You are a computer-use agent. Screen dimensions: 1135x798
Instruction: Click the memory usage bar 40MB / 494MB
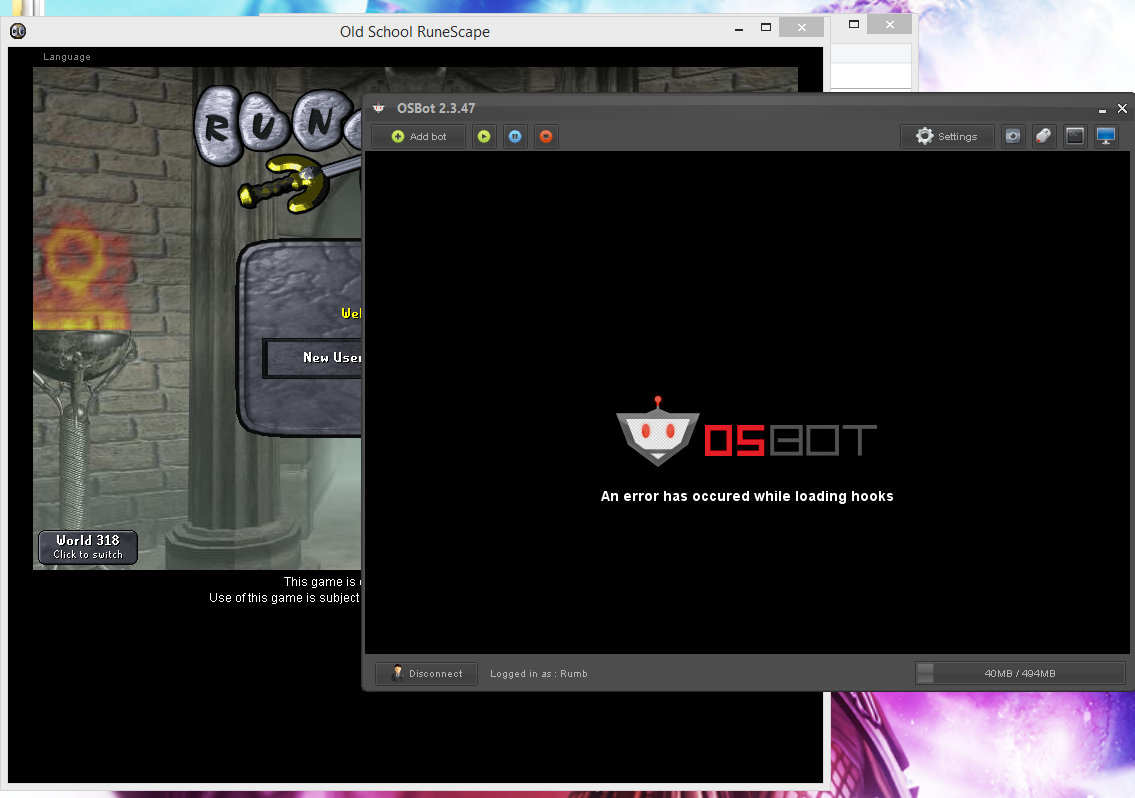[x=1020, y=673]
